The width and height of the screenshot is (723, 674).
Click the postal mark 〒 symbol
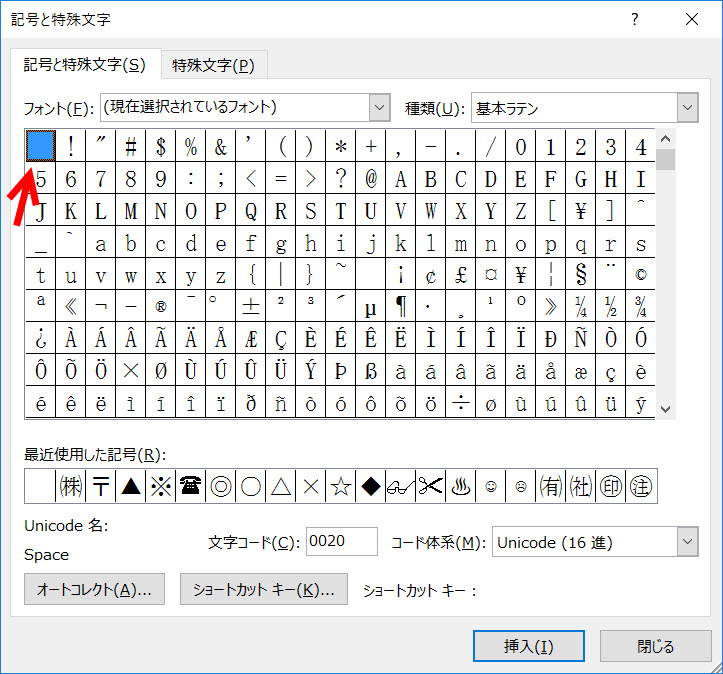coord(100,486)
